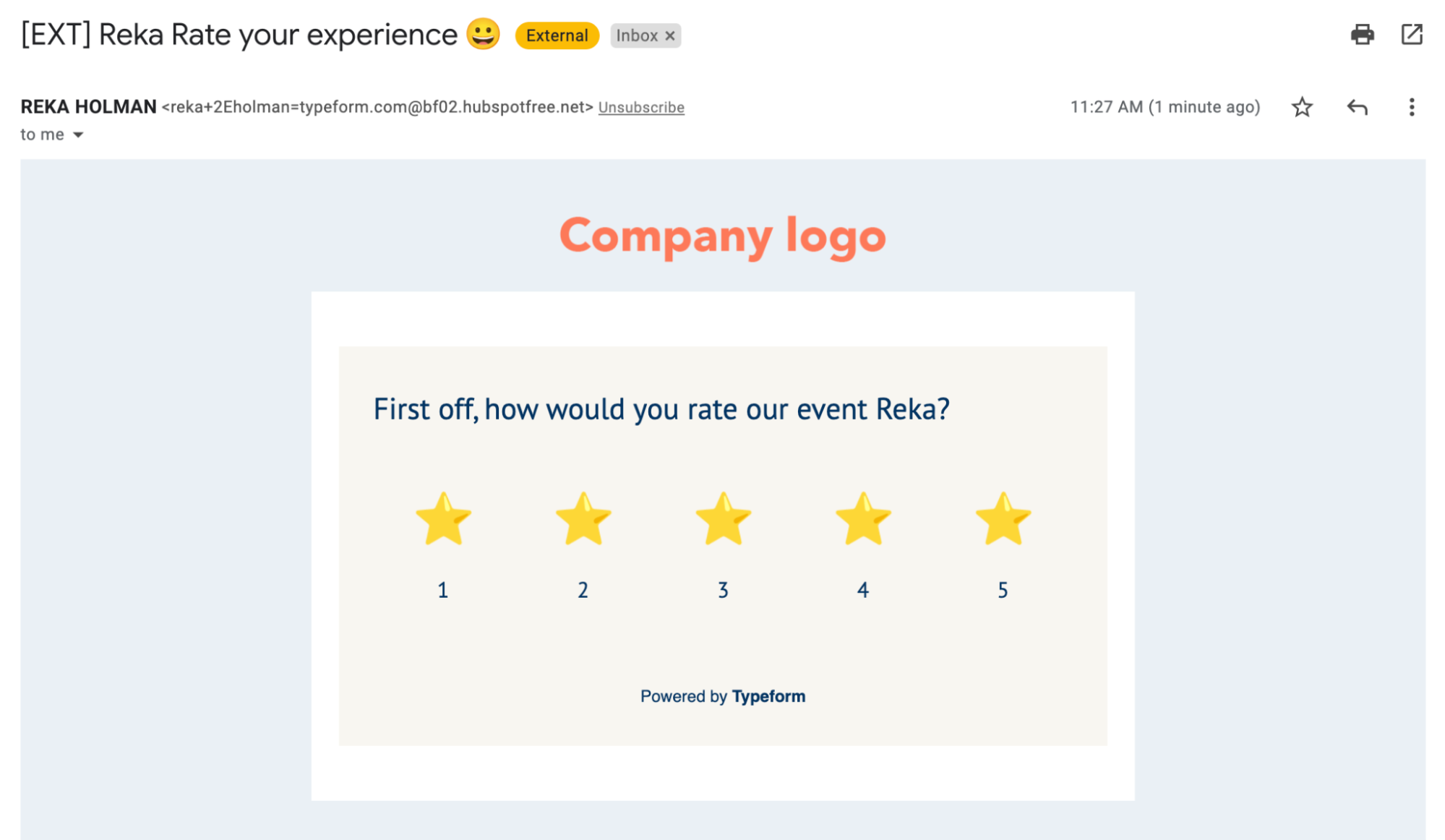Open the Powered by Typeform link
This screenshot has height=840, width=1445.
coord(723,696)
